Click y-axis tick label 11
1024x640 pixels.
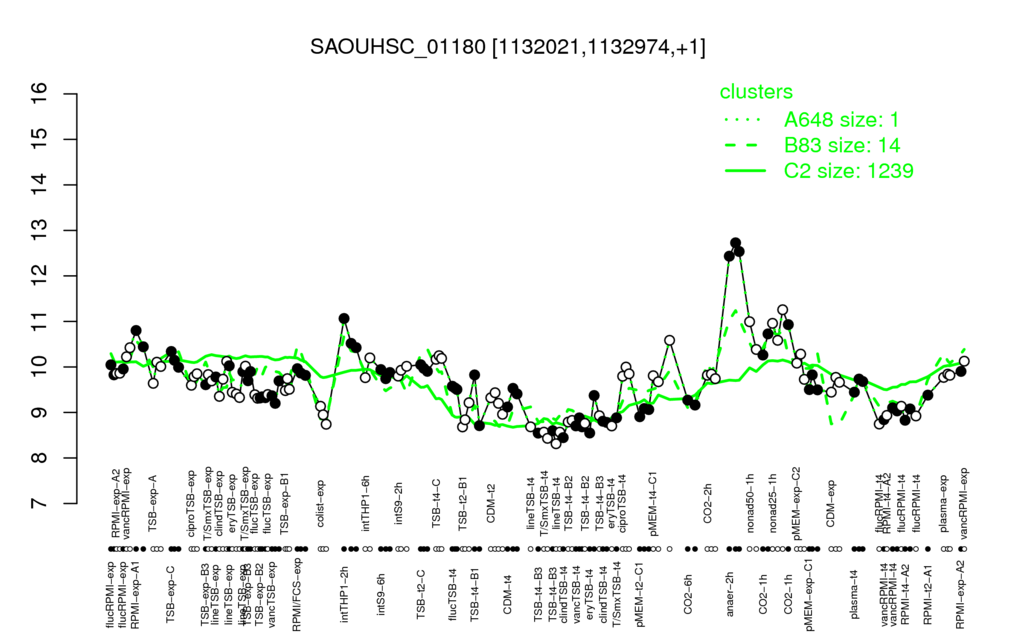(39, 321)
